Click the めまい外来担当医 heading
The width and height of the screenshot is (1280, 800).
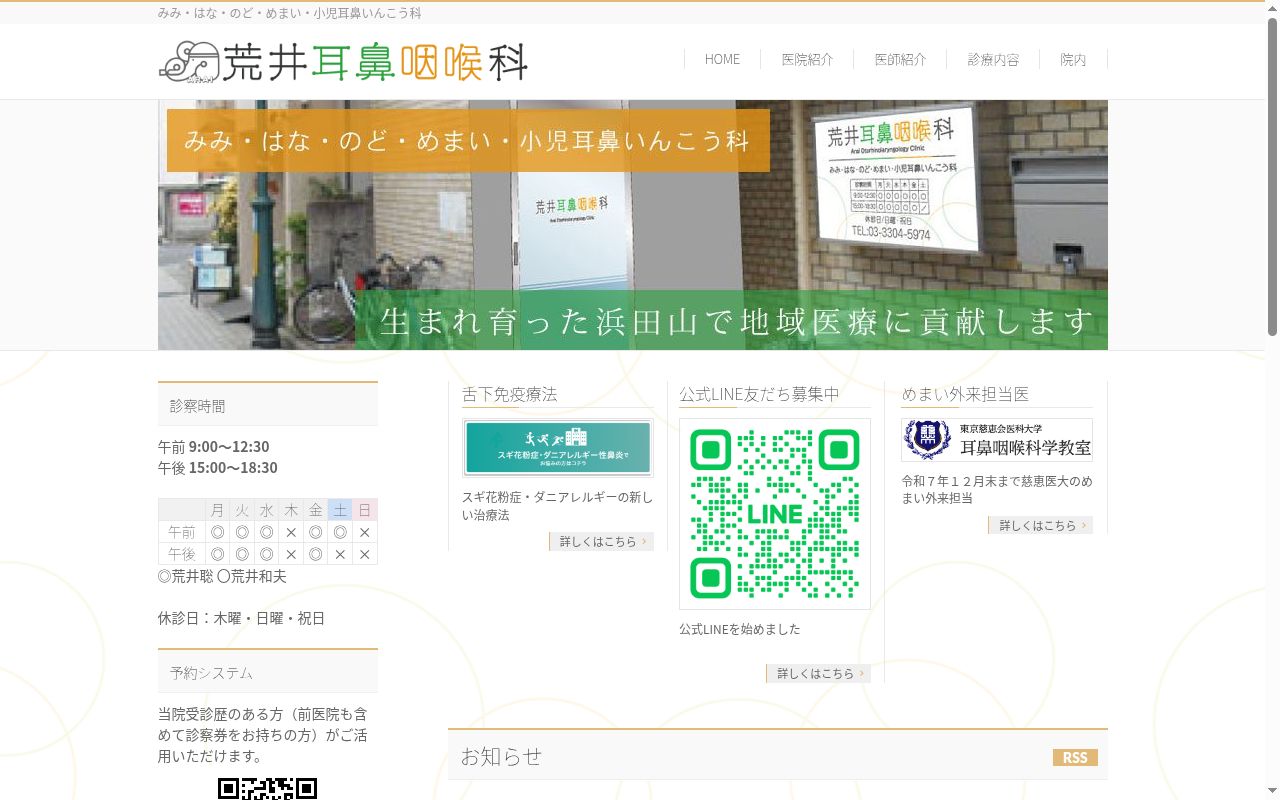click(x=965, y=394)
